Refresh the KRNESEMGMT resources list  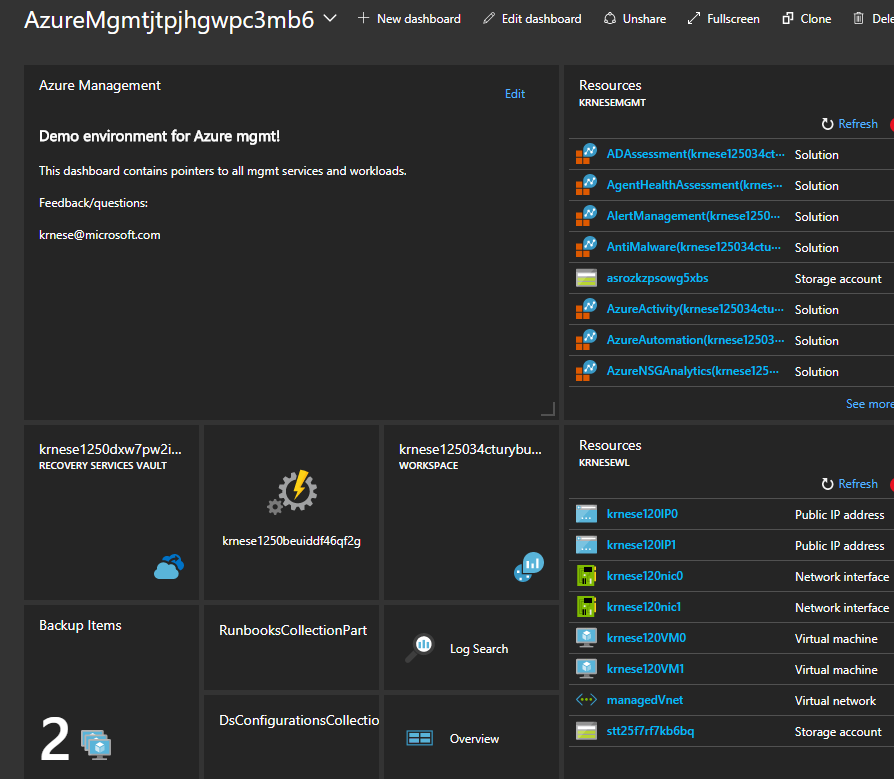point(850,124)
